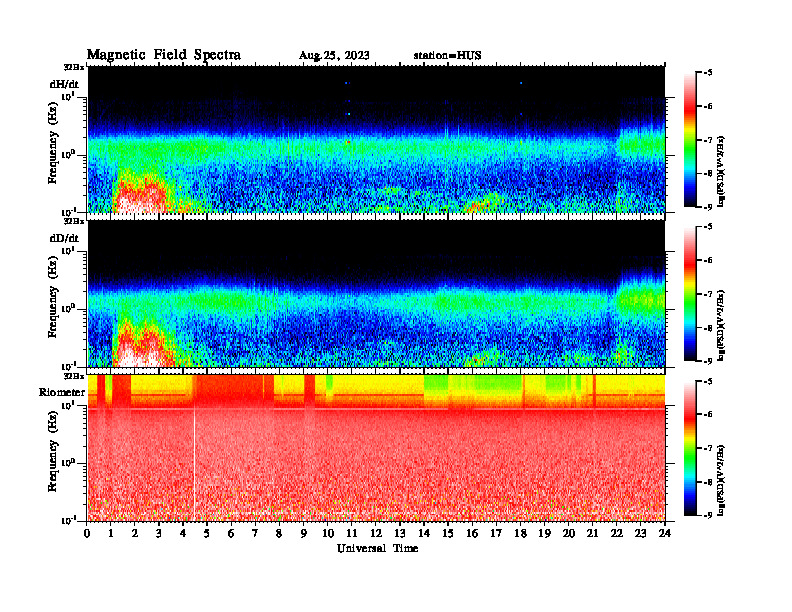Click the "station=HUS" label
Screen dimensions: 792x612
447,56
